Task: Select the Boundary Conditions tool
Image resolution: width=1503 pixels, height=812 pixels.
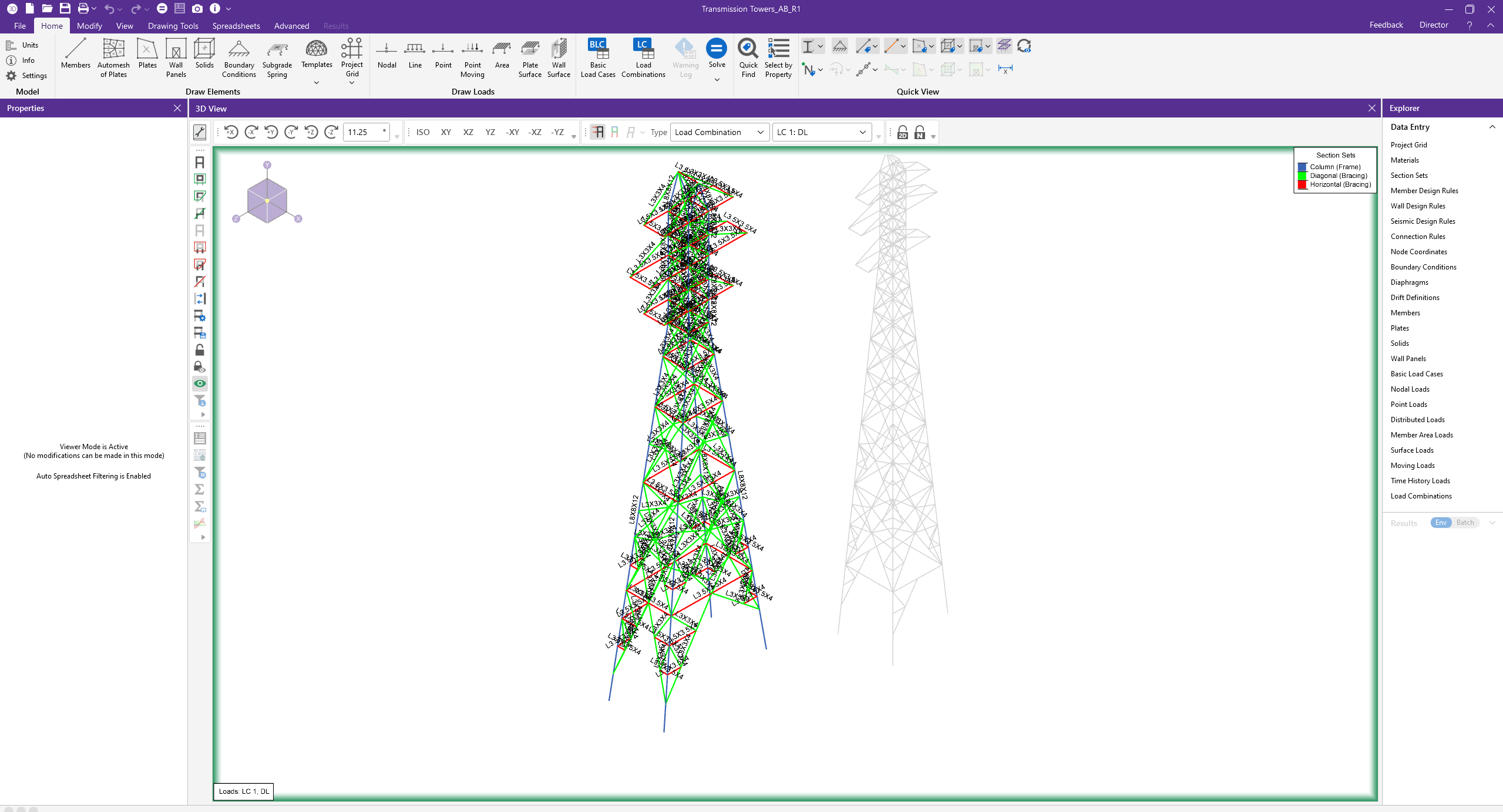Action: pyautogui.click(x=238, y=57)
